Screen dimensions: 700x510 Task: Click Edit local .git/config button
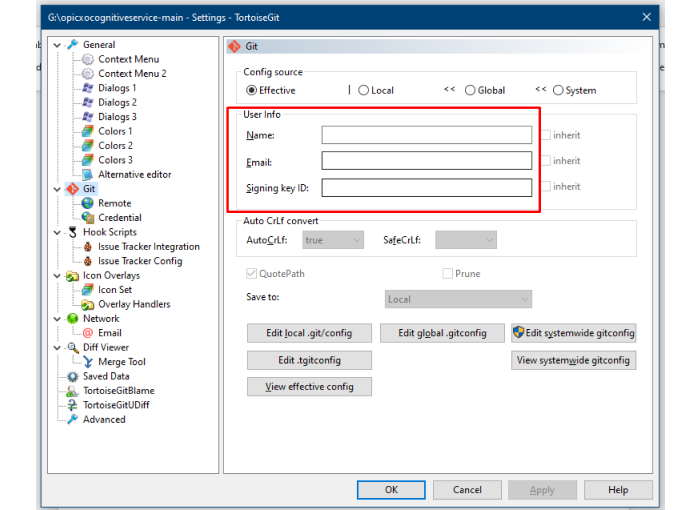point(309,333)
